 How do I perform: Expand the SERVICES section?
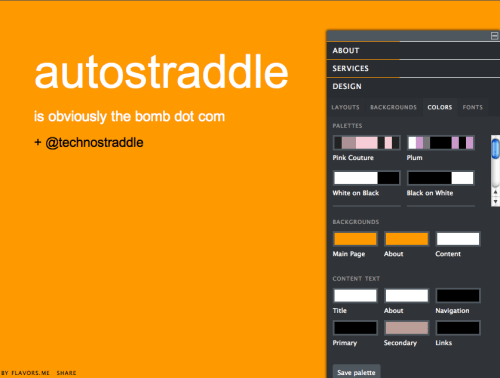[x=413, y=68]
